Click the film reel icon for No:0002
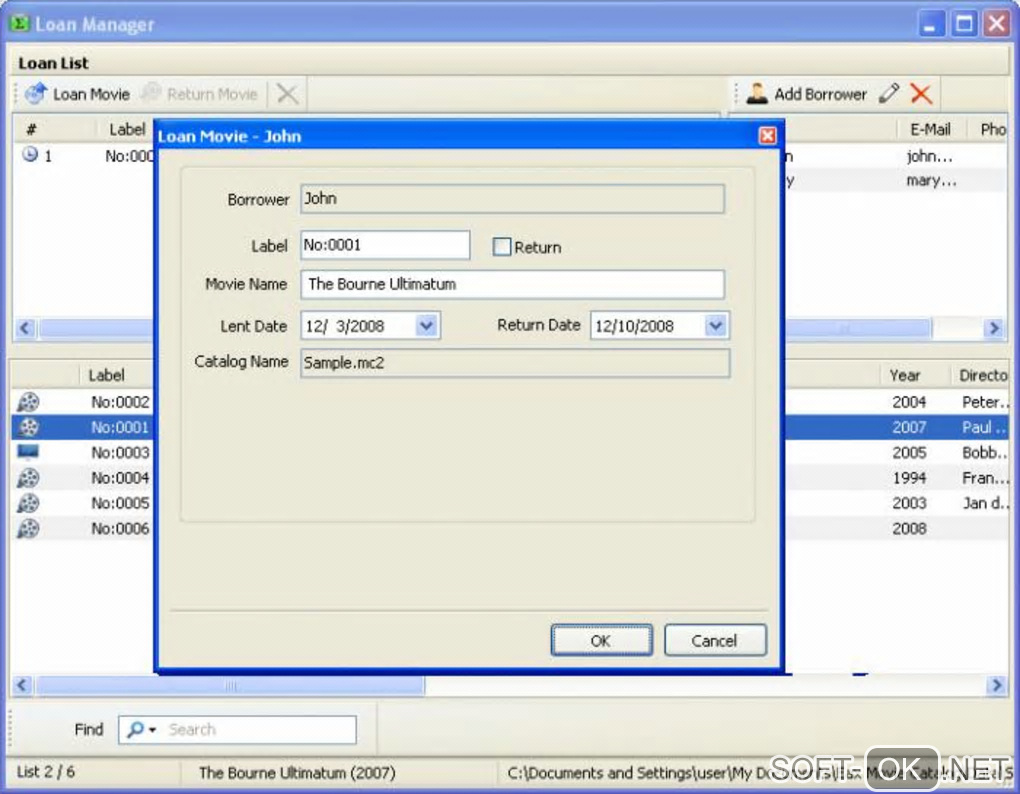This screenshot has height=794, width=1020. tap(28, 402)
